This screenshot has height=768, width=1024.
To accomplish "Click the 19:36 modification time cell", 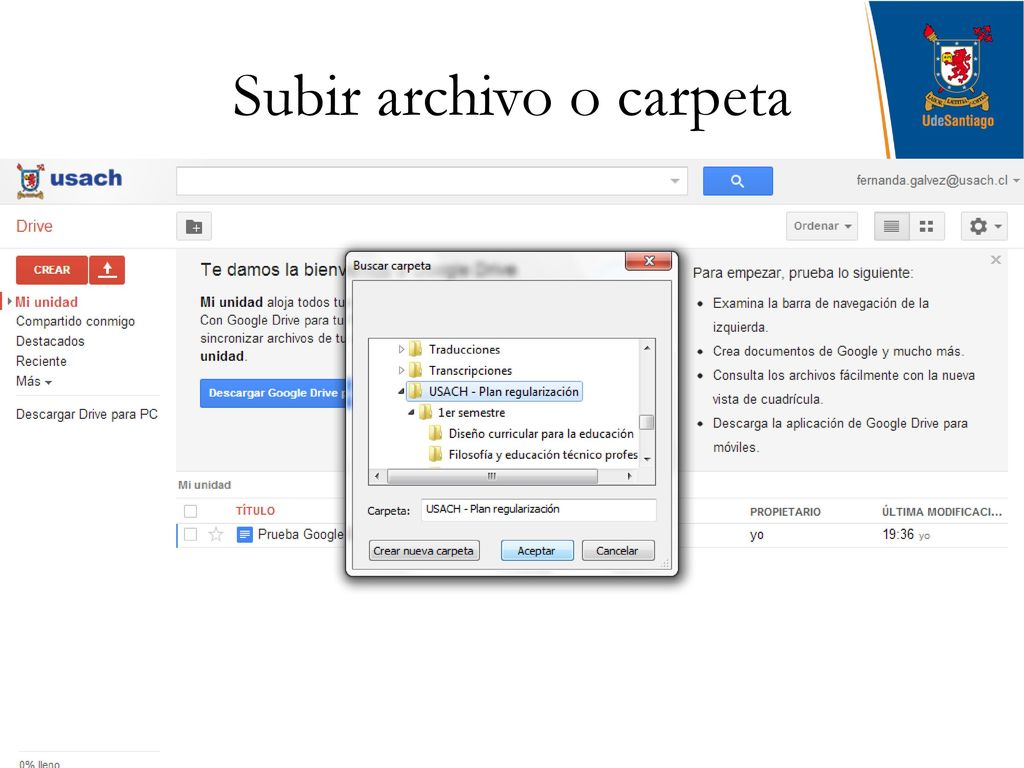I will 898,535.
